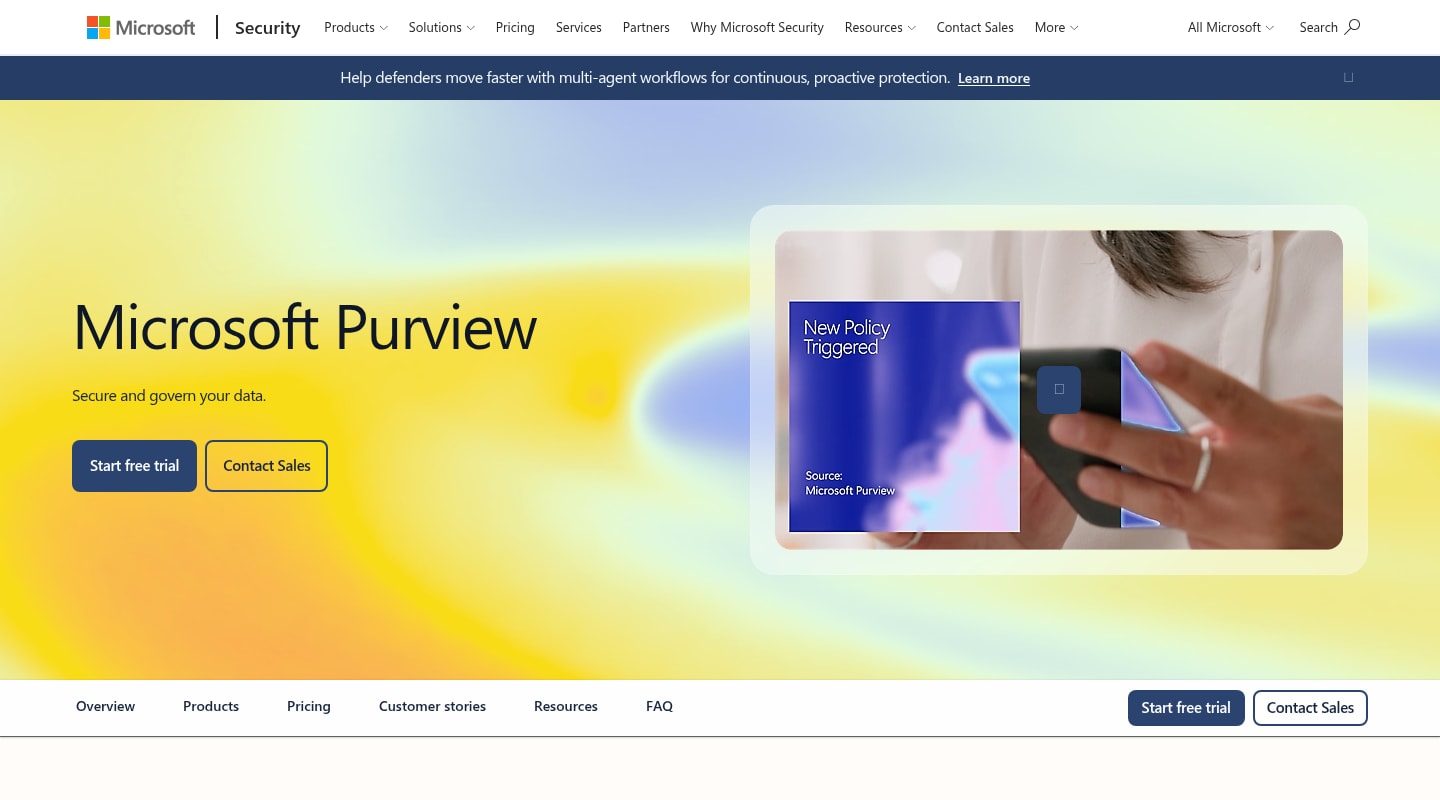Image resolution: width=1440 pixels, height=800 pixels.
Task: Dismiss the announcement banner with close icon
Action: coord(1348,78)
